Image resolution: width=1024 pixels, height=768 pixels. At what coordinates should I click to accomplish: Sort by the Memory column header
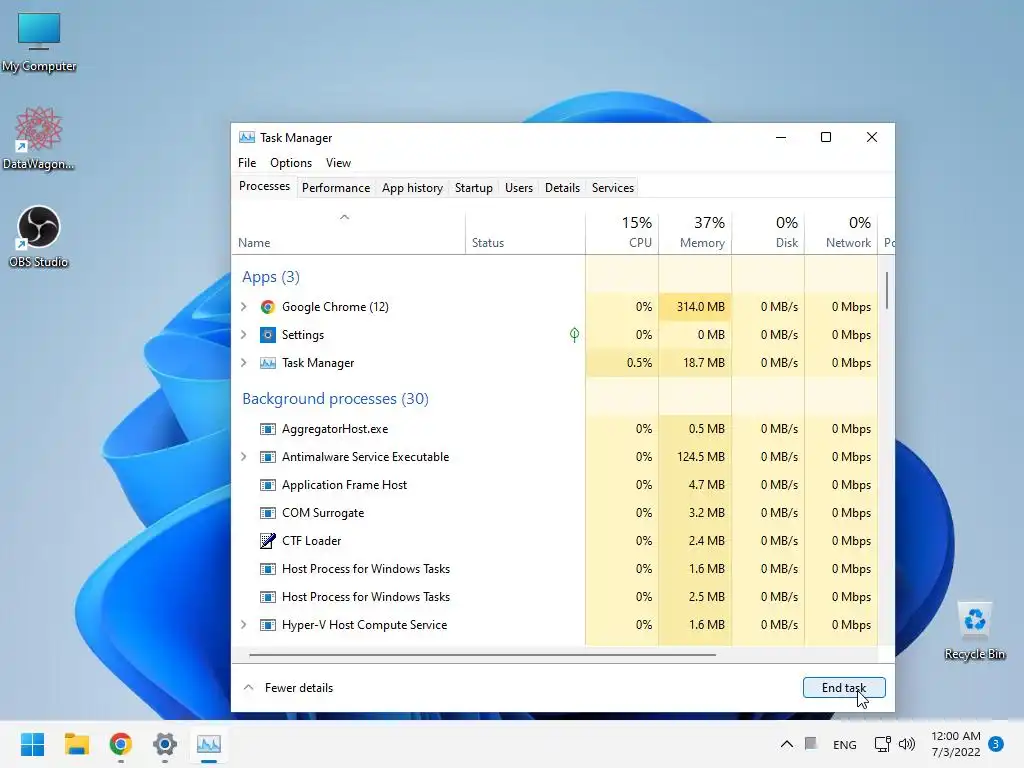click(696, 232)
